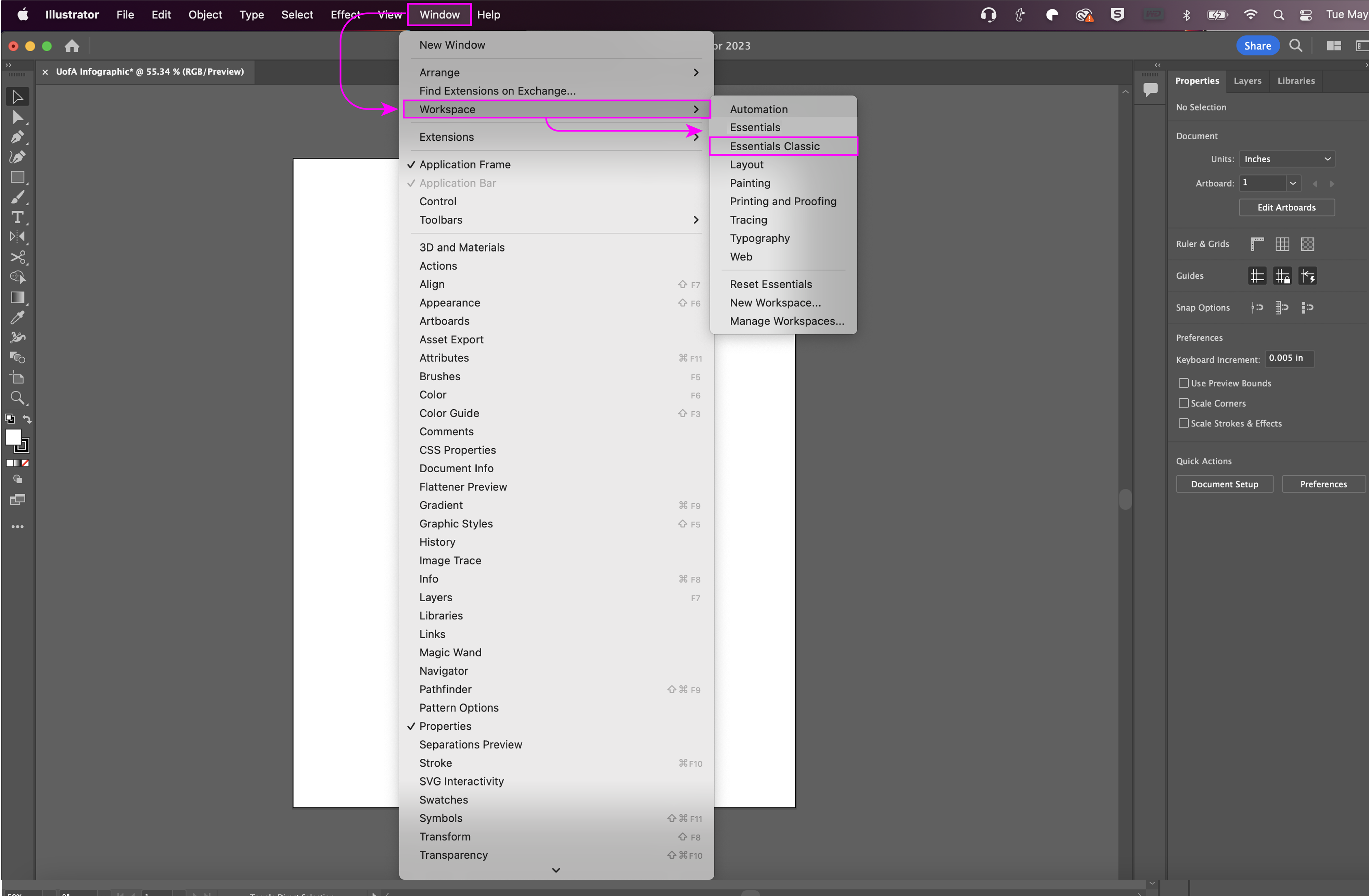
Task: Select the Scissors tool
Action: 17,257
